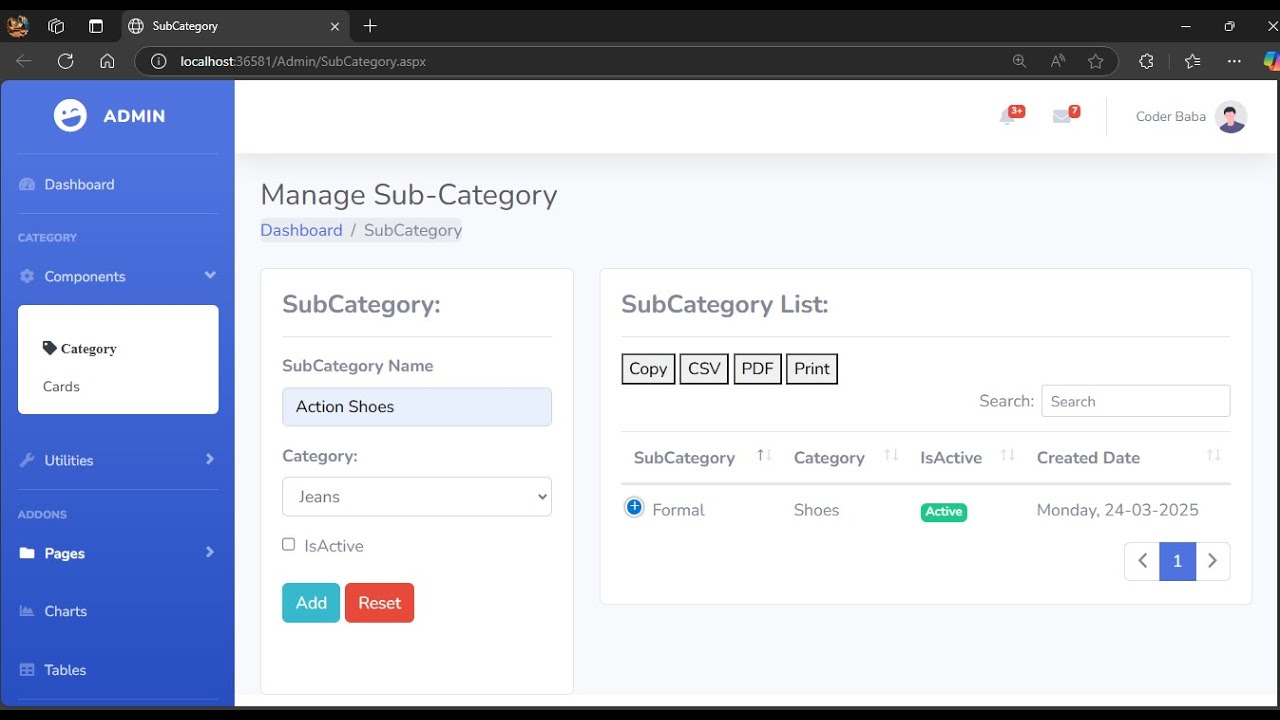Screen dimensions: 1280x720
Task: Export list with CSV button
Action: (x=704, y=369)
